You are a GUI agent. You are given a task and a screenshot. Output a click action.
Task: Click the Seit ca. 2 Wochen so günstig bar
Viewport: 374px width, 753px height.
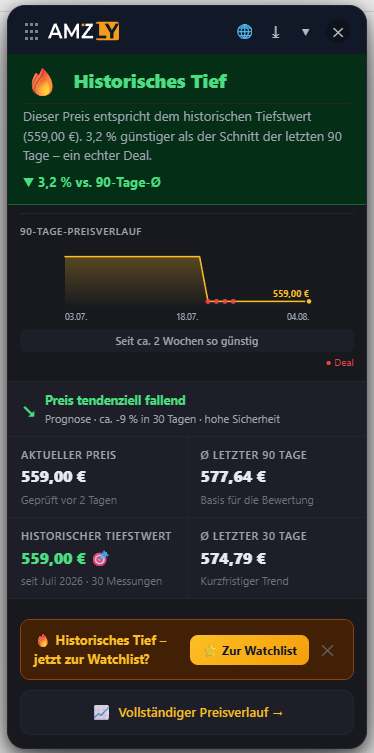[187, 341]
